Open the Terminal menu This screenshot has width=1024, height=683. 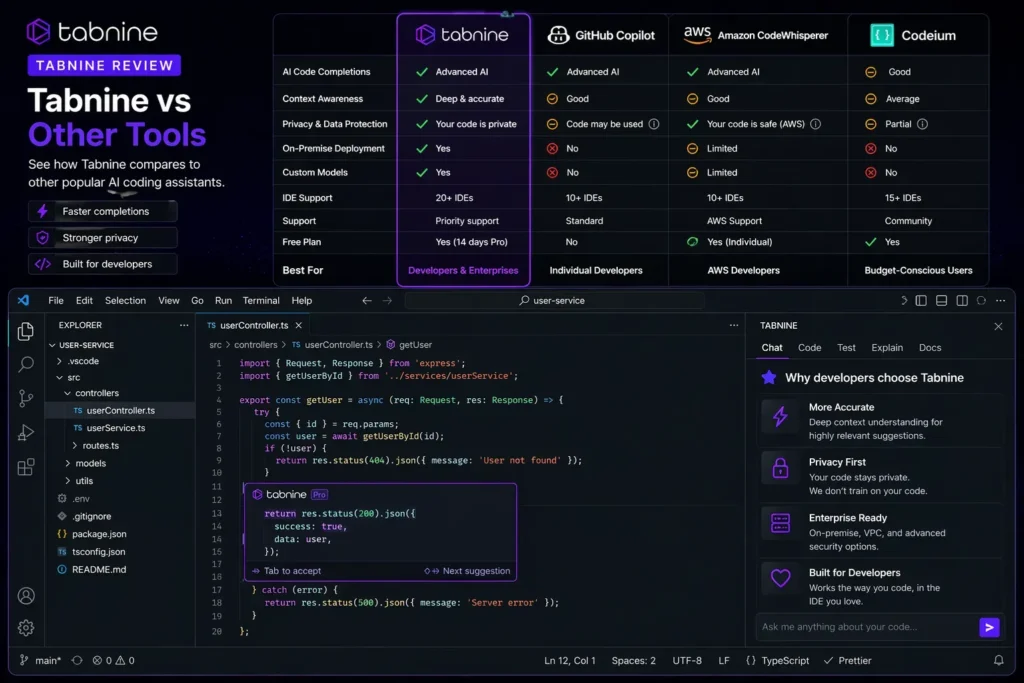[x=261, y=300]
